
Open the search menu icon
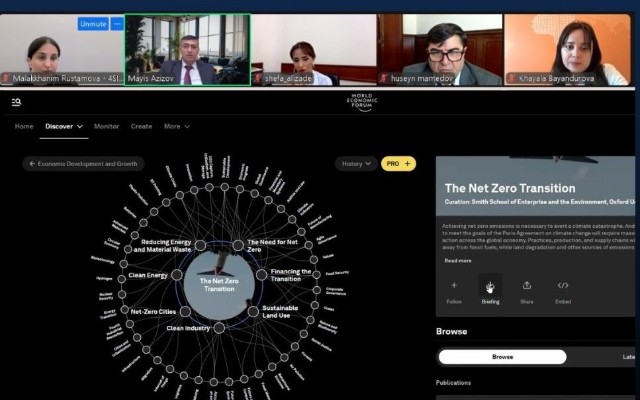(x=16, y=102)
